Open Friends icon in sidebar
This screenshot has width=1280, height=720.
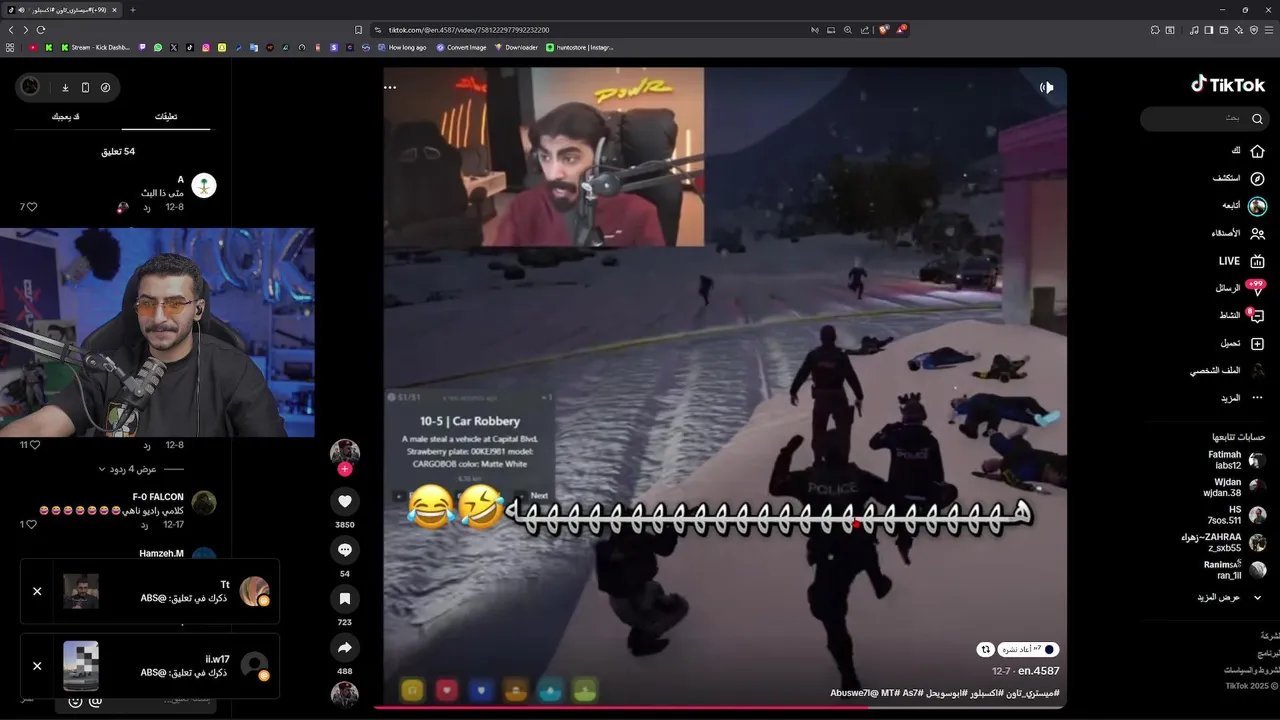tap(1258, 233)
